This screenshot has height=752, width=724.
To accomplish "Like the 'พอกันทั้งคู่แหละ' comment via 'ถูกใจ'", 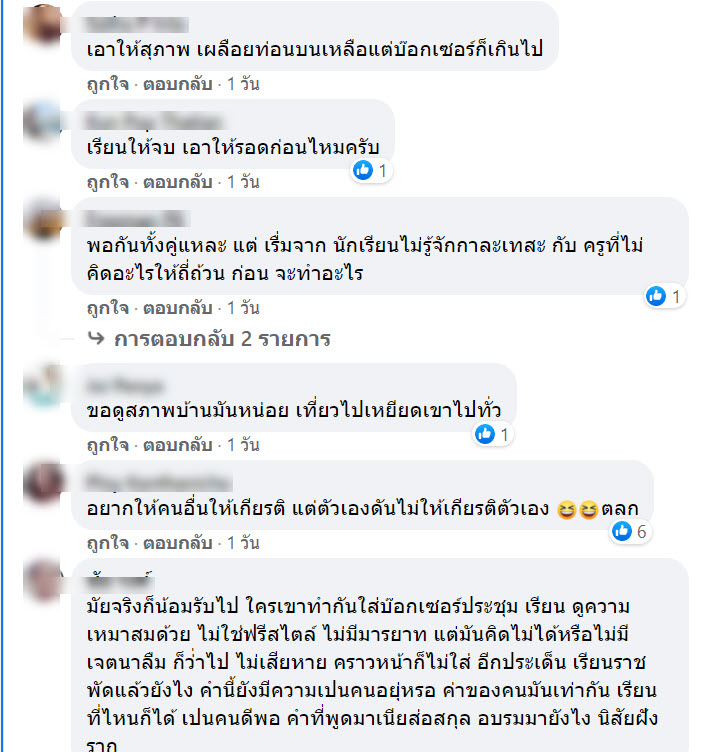I will (108, 308).
